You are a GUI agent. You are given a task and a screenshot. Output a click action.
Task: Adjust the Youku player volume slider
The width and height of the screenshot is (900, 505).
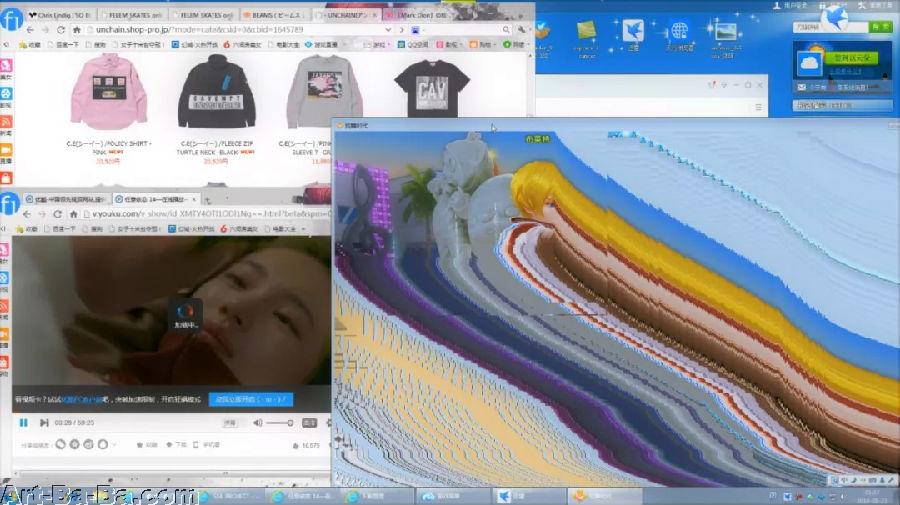click(x=280, y=423)
